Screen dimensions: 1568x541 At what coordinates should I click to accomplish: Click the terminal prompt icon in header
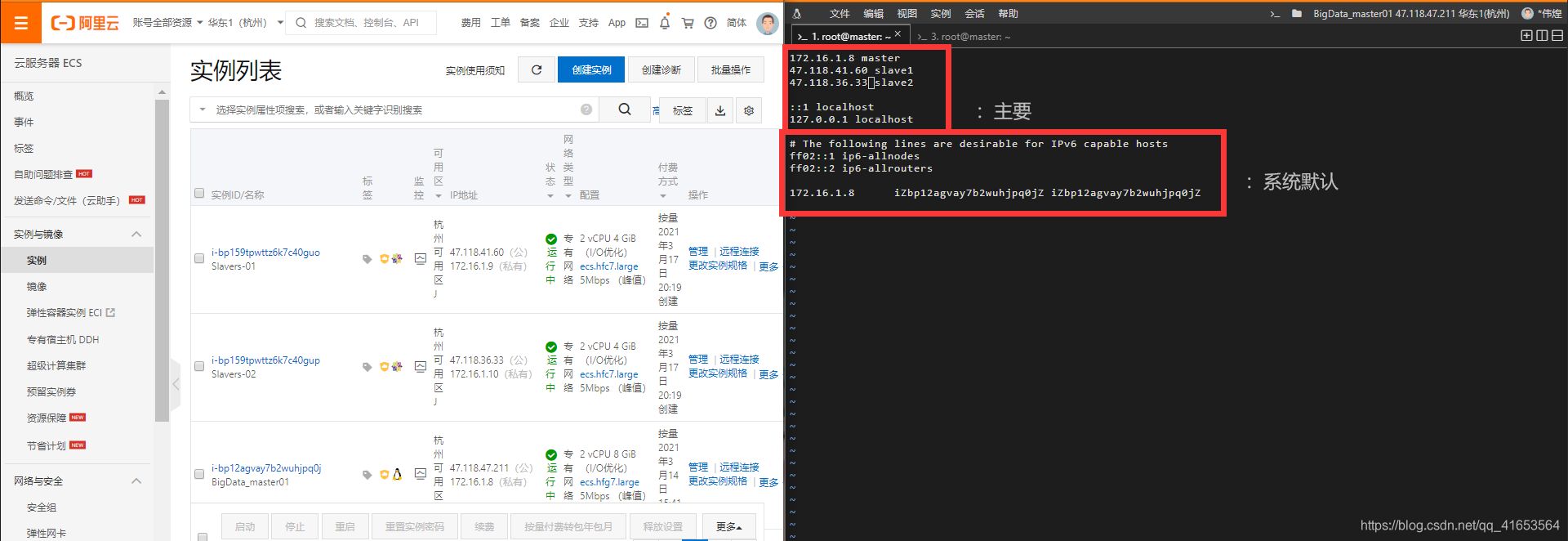1275,13
